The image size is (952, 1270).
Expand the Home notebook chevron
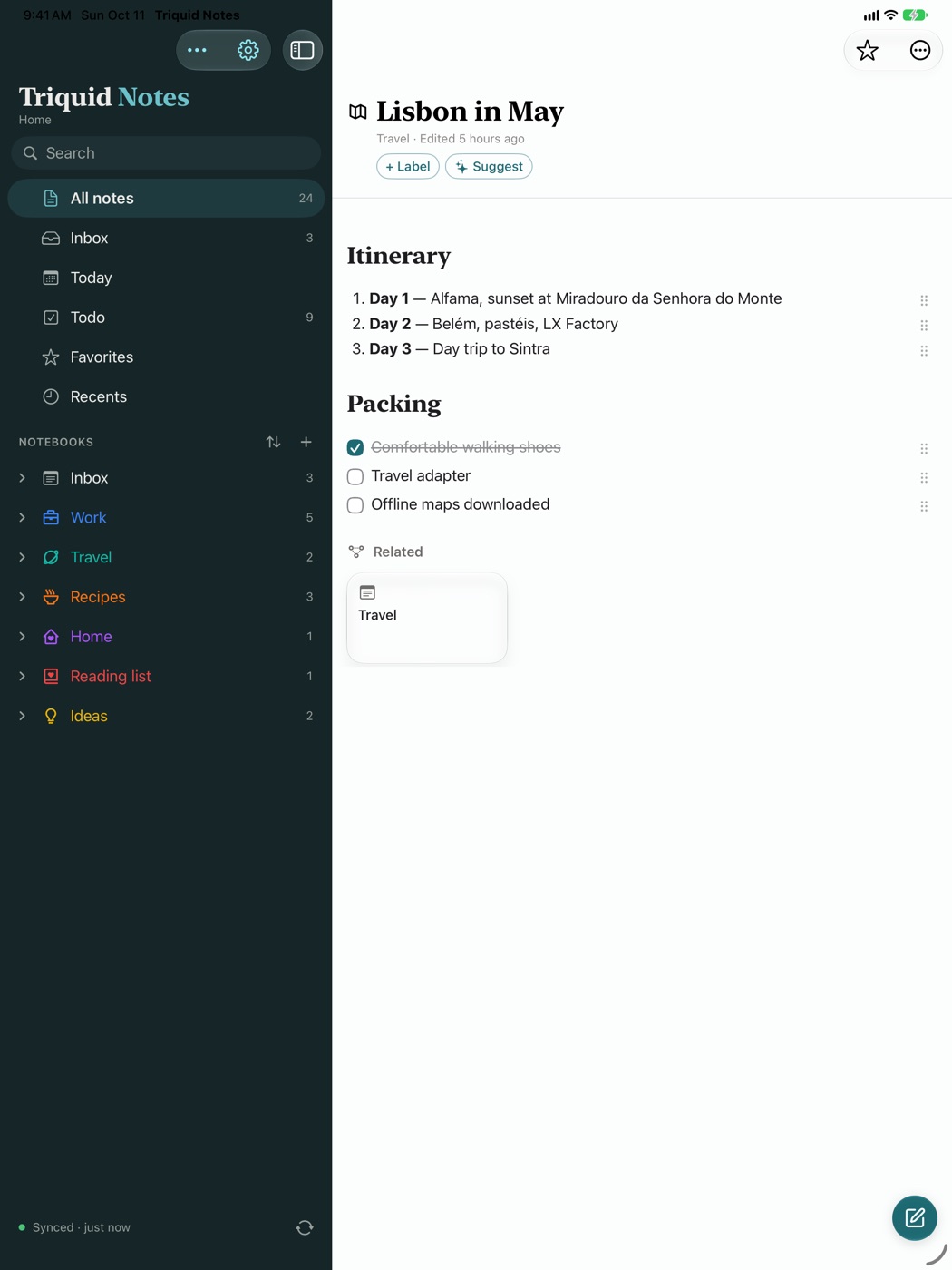pos(23,637)
